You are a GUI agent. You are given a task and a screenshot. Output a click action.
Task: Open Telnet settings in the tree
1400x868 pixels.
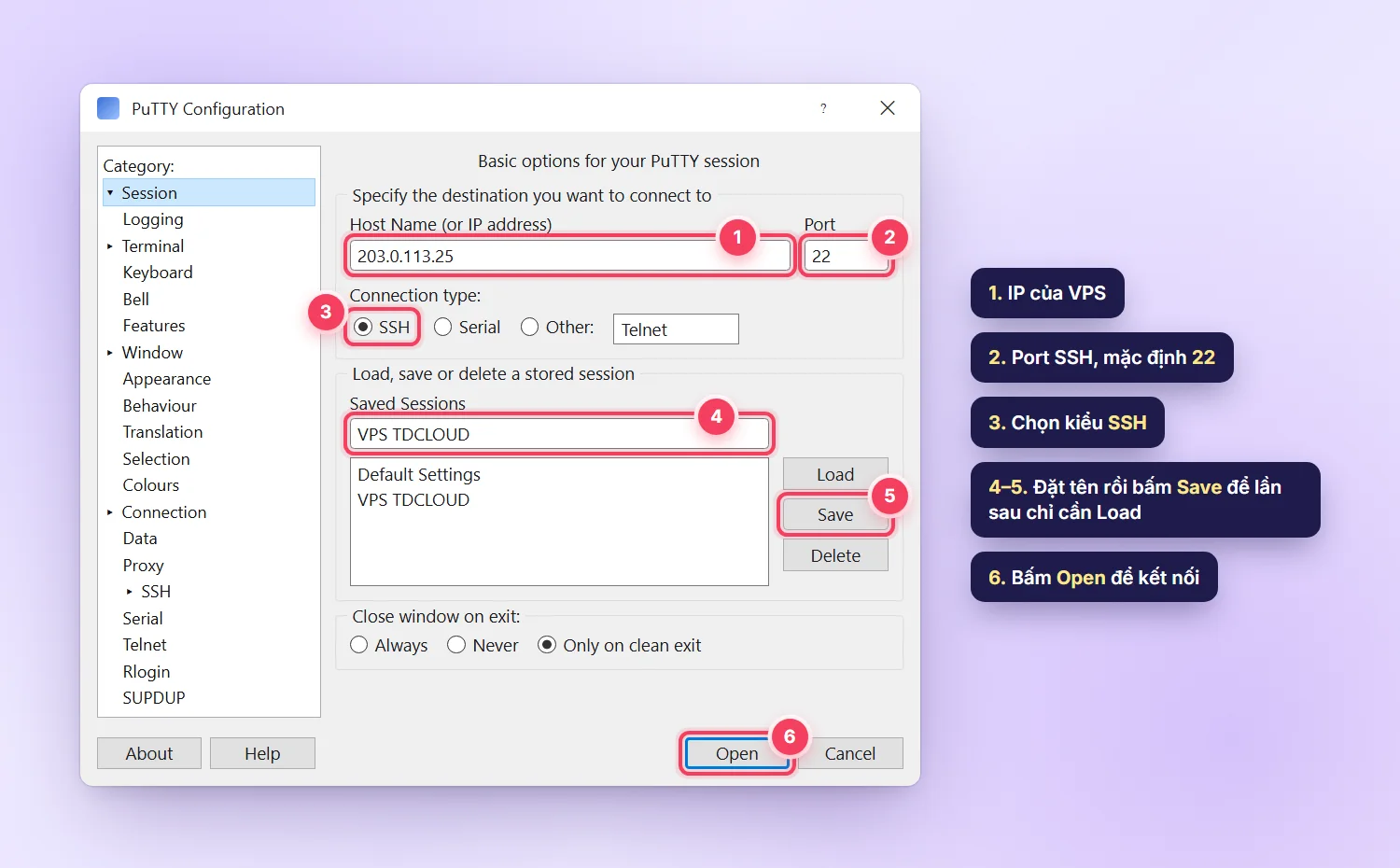tap(145, 645)
